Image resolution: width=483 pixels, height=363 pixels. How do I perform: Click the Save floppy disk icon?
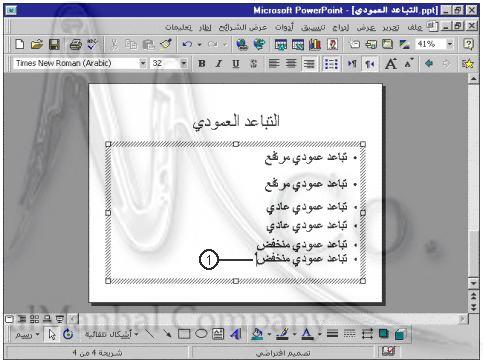(x=54, y=44)
